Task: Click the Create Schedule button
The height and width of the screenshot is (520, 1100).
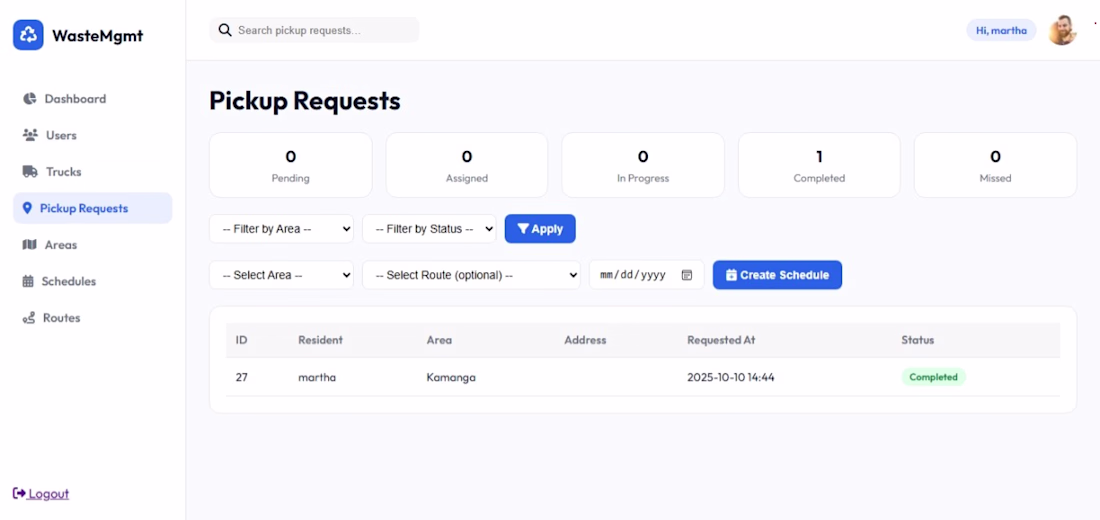Action: 777,275
